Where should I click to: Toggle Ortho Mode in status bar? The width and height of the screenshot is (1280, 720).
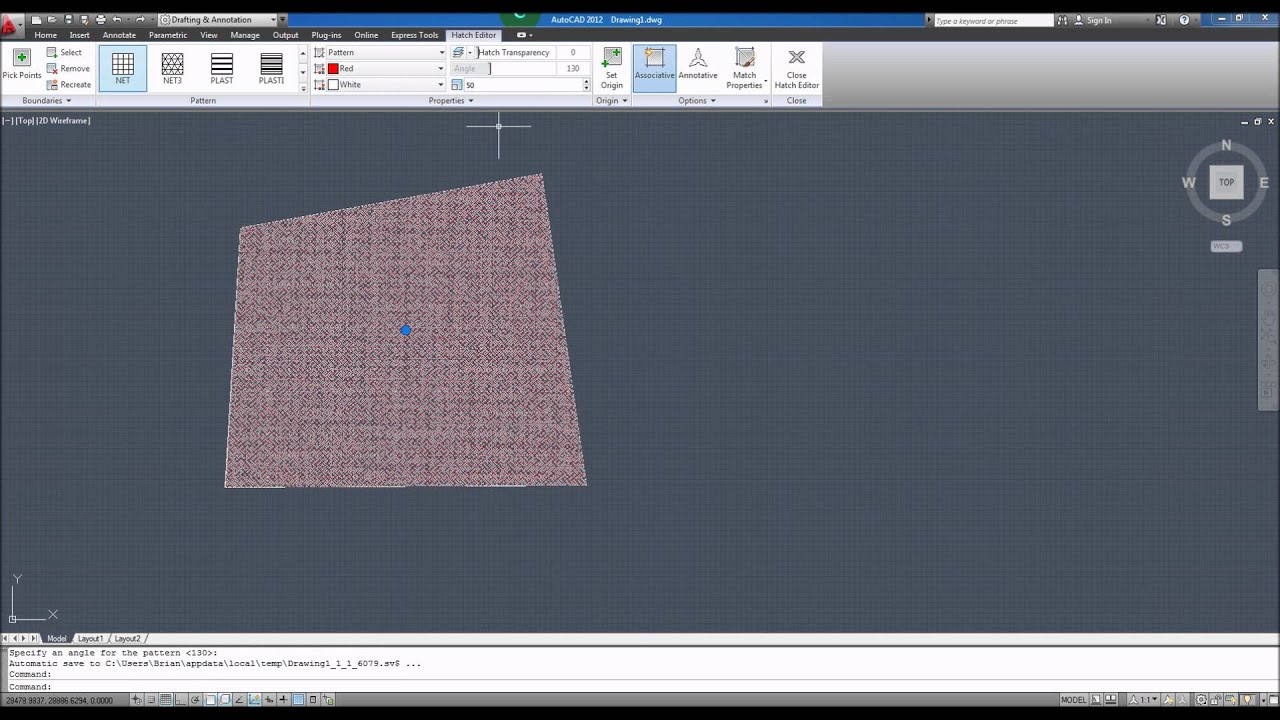(x=181, y=700)
